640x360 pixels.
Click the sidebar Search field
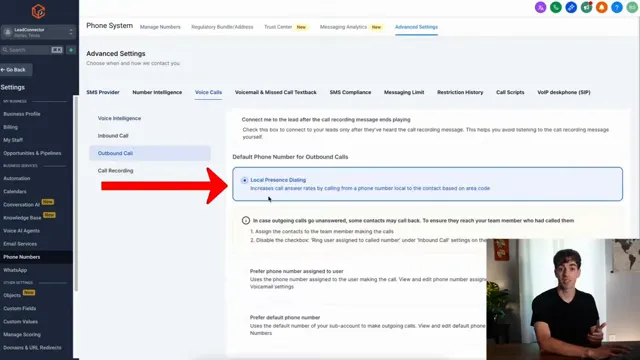32,50
